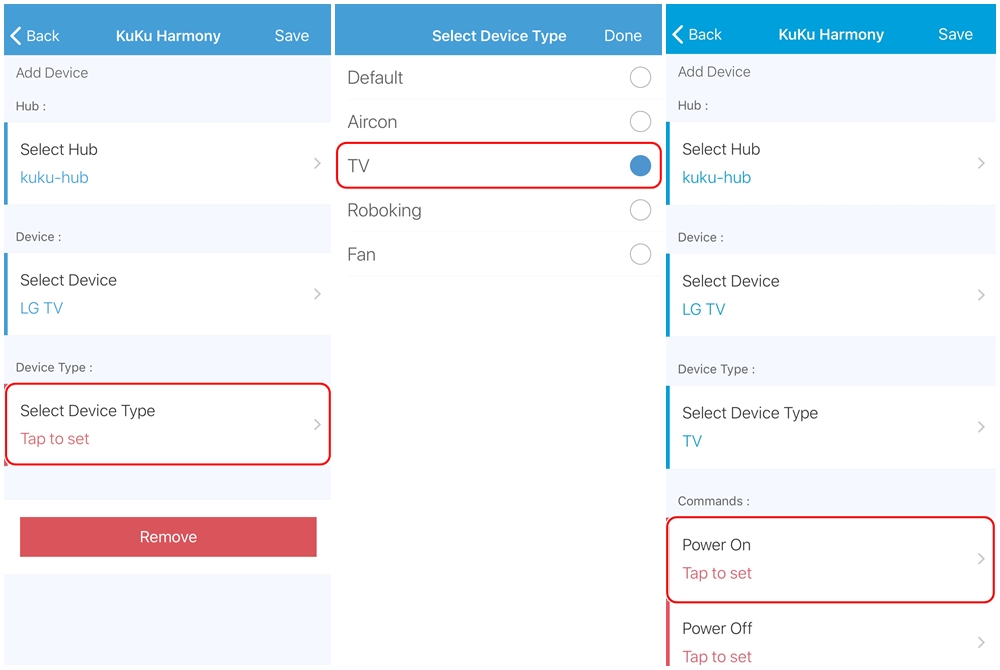Tap Done on Select Device Type screen

pyautogui.click(x=622, y=36)
